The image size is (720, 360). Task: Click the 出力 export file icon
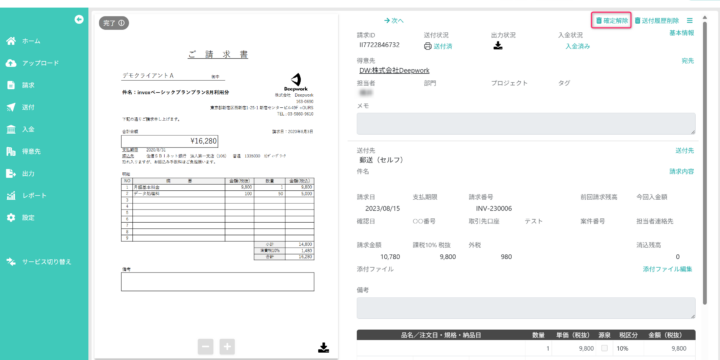11,173
